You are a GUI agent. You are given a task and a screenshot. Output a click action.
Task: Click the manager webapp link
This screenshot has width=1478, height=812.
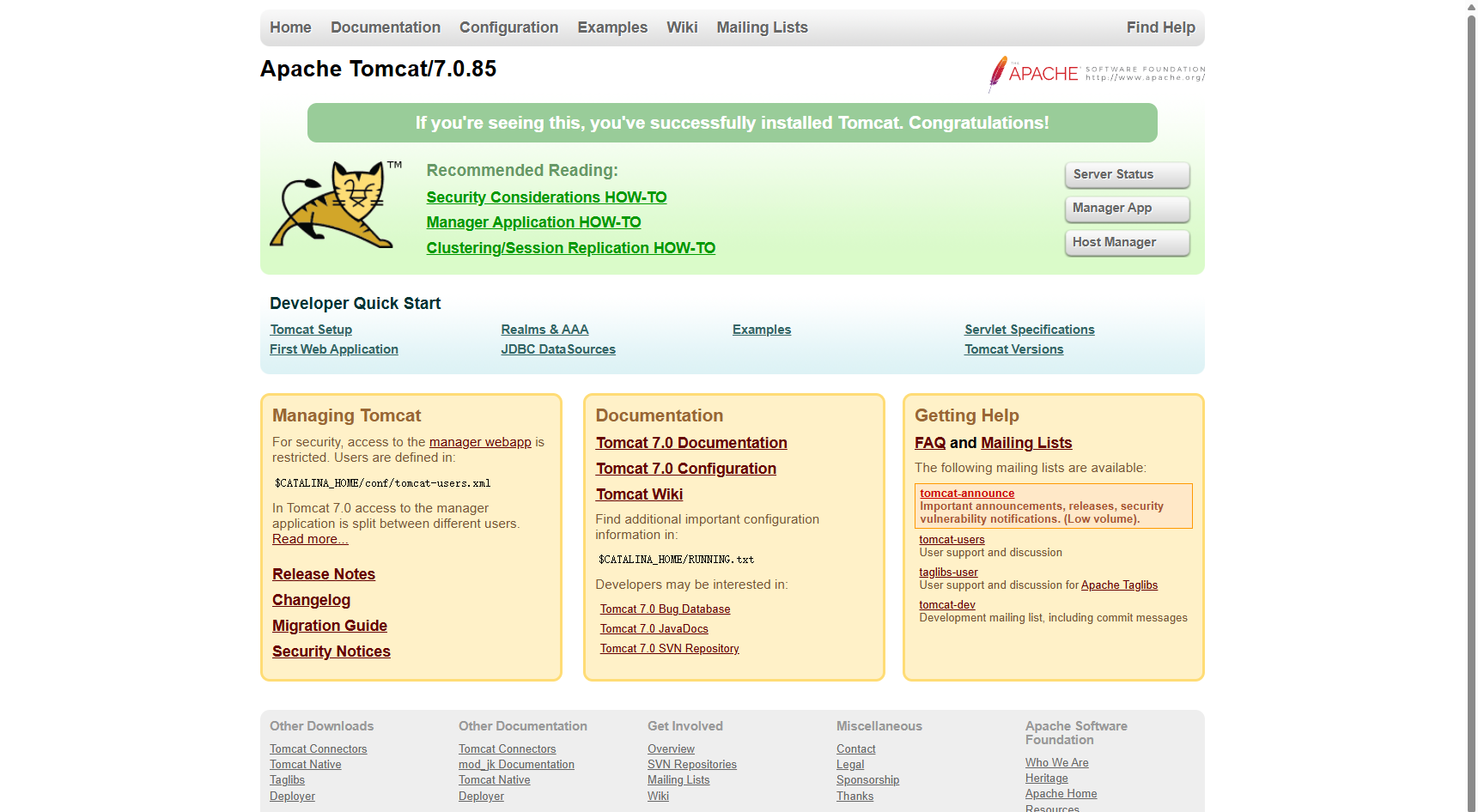[x=480, y=442]
